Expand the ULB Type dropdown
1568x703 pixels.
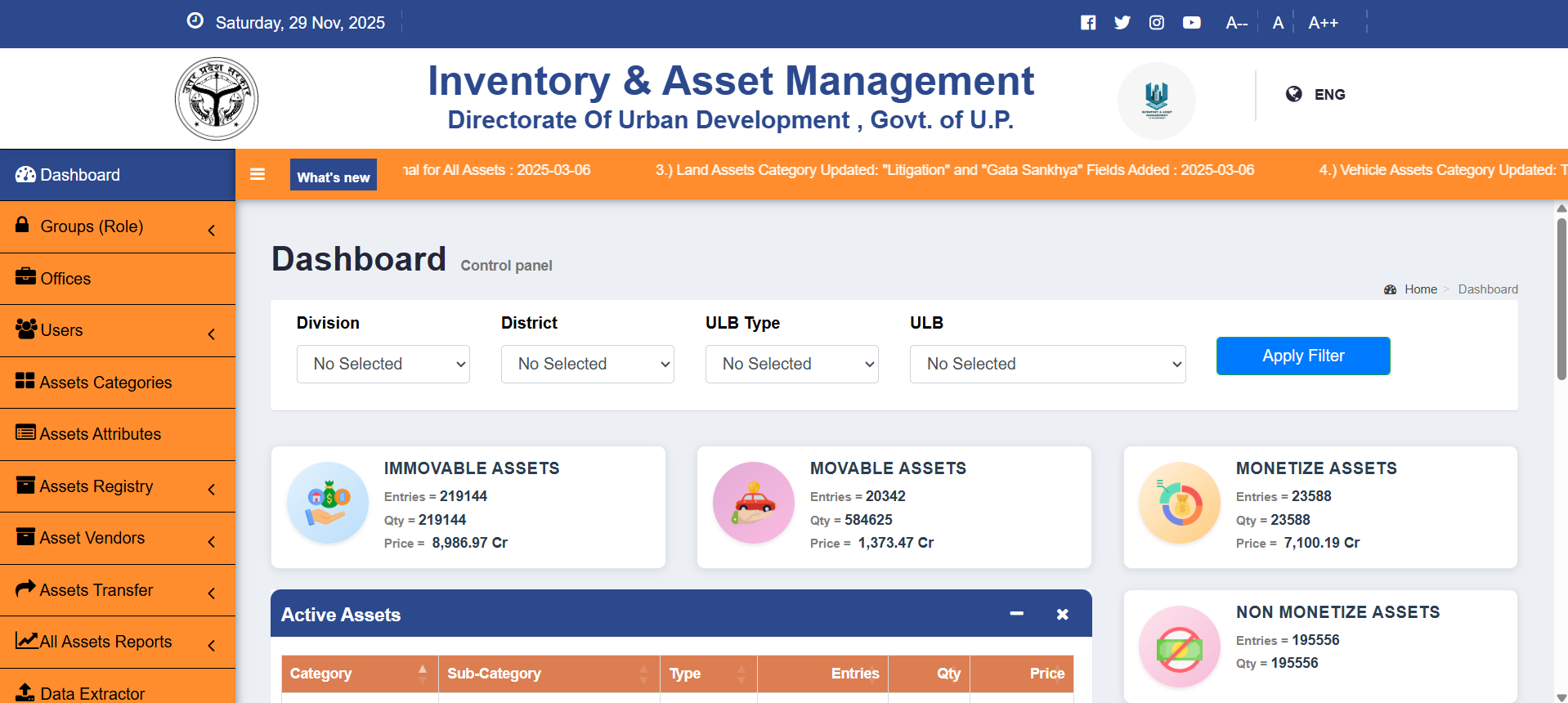coord(791,364)
